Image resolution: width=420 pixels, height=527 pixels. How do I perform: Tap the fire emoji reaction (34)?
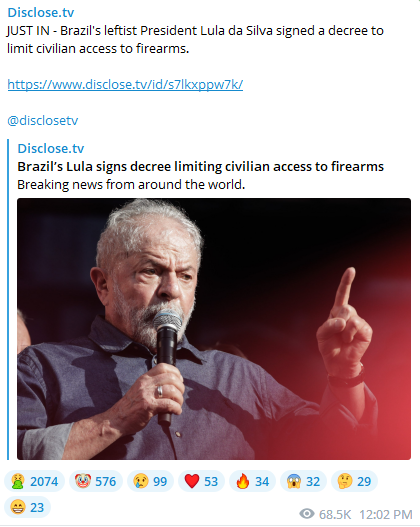[x=252, y=481]
